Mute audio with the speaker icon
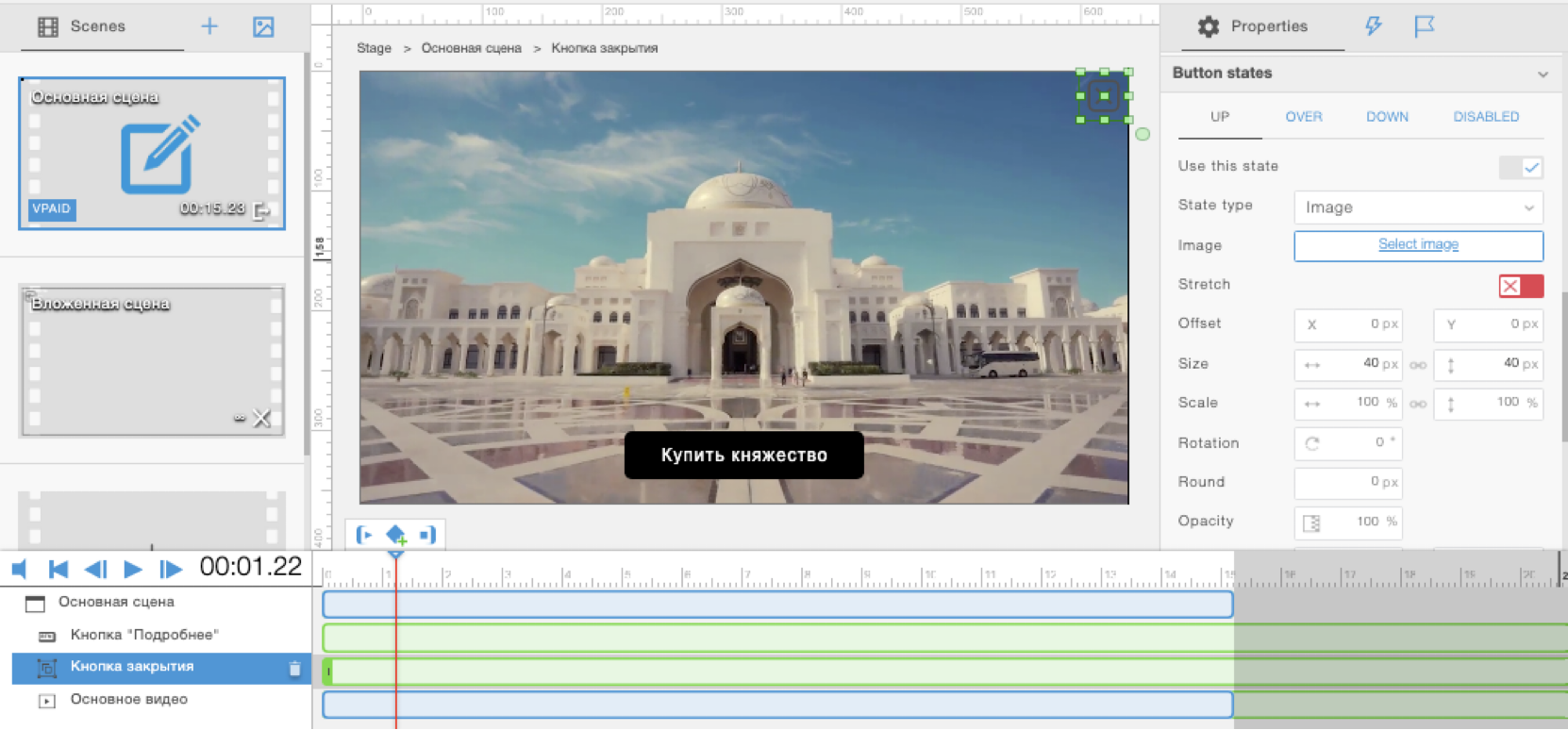The width and height of the screenshot is (1568, 730). pos(20,569)
